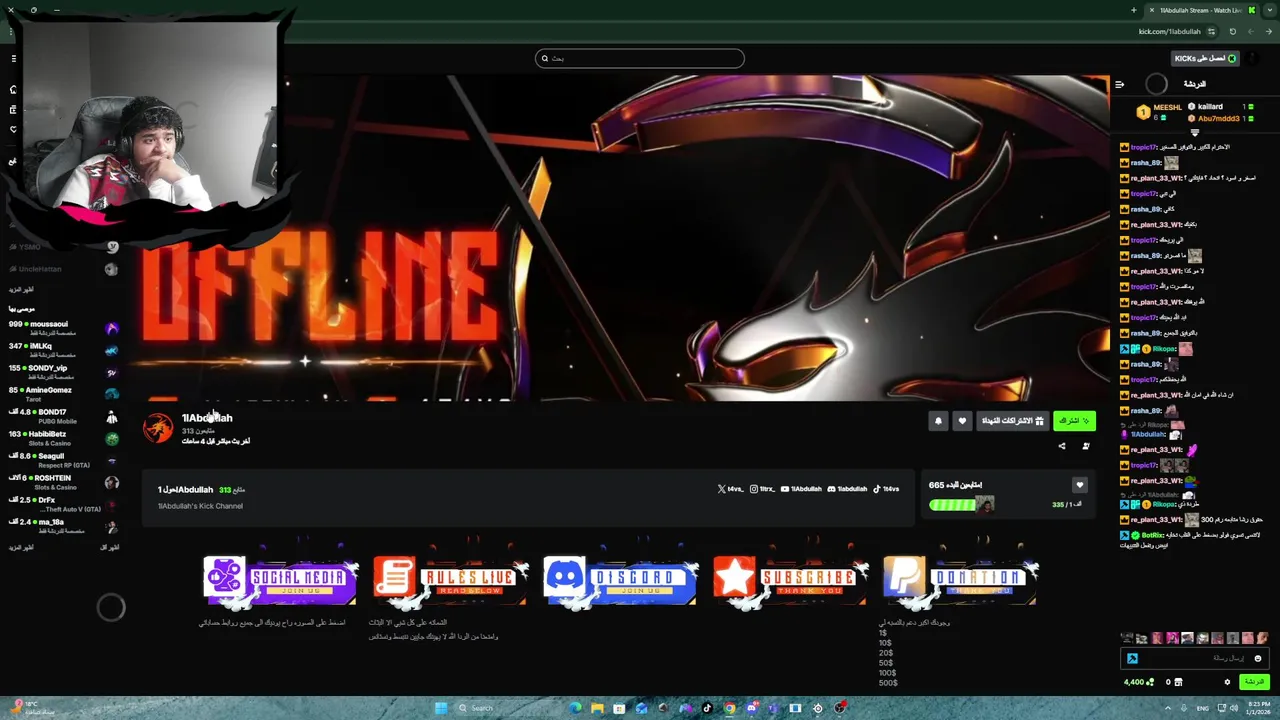Collapse the chat panel arrow icon
The image size is (1280, 720).
coord(1119,84)
